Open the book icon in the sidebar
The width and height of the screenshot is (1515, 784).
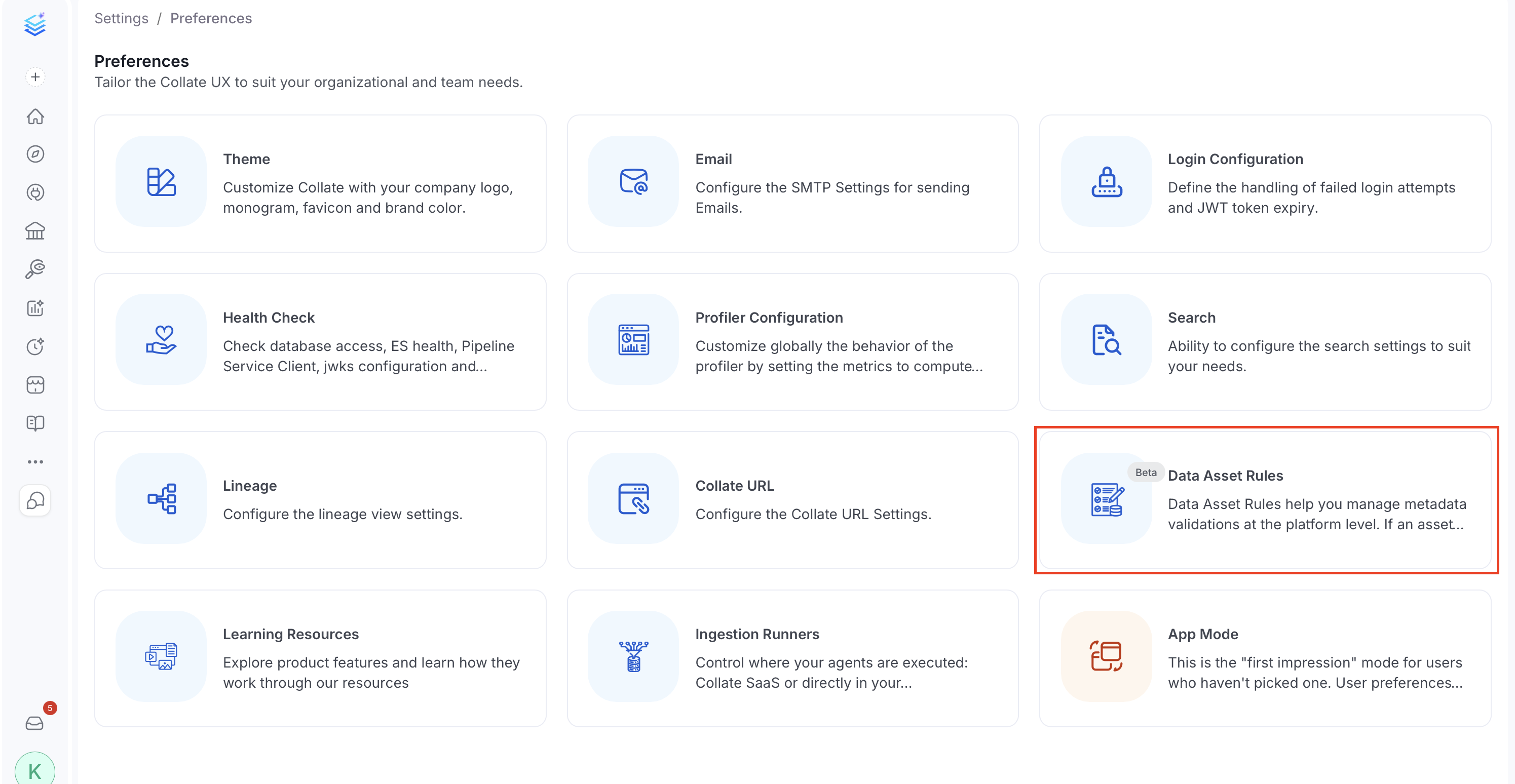[x=35, y=423]
